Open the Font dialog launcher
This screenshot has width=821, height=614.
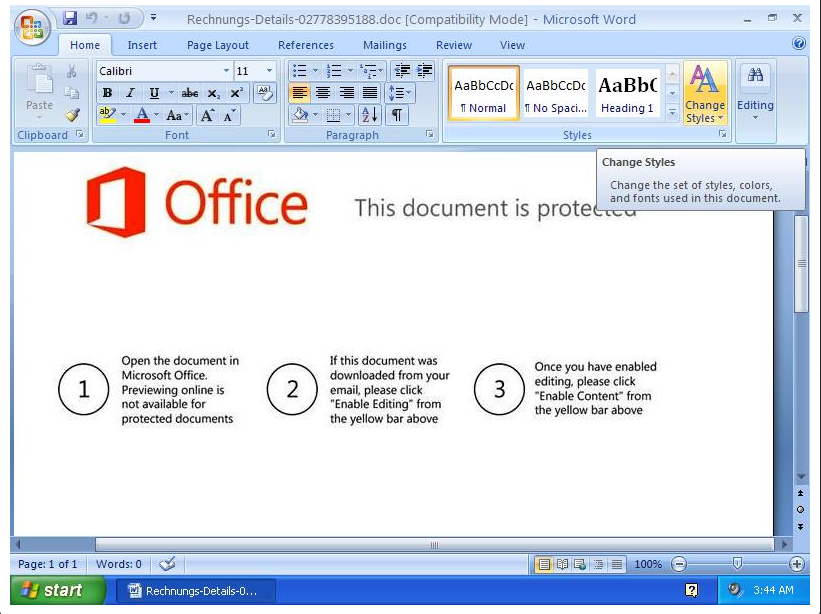pos(272,135)
